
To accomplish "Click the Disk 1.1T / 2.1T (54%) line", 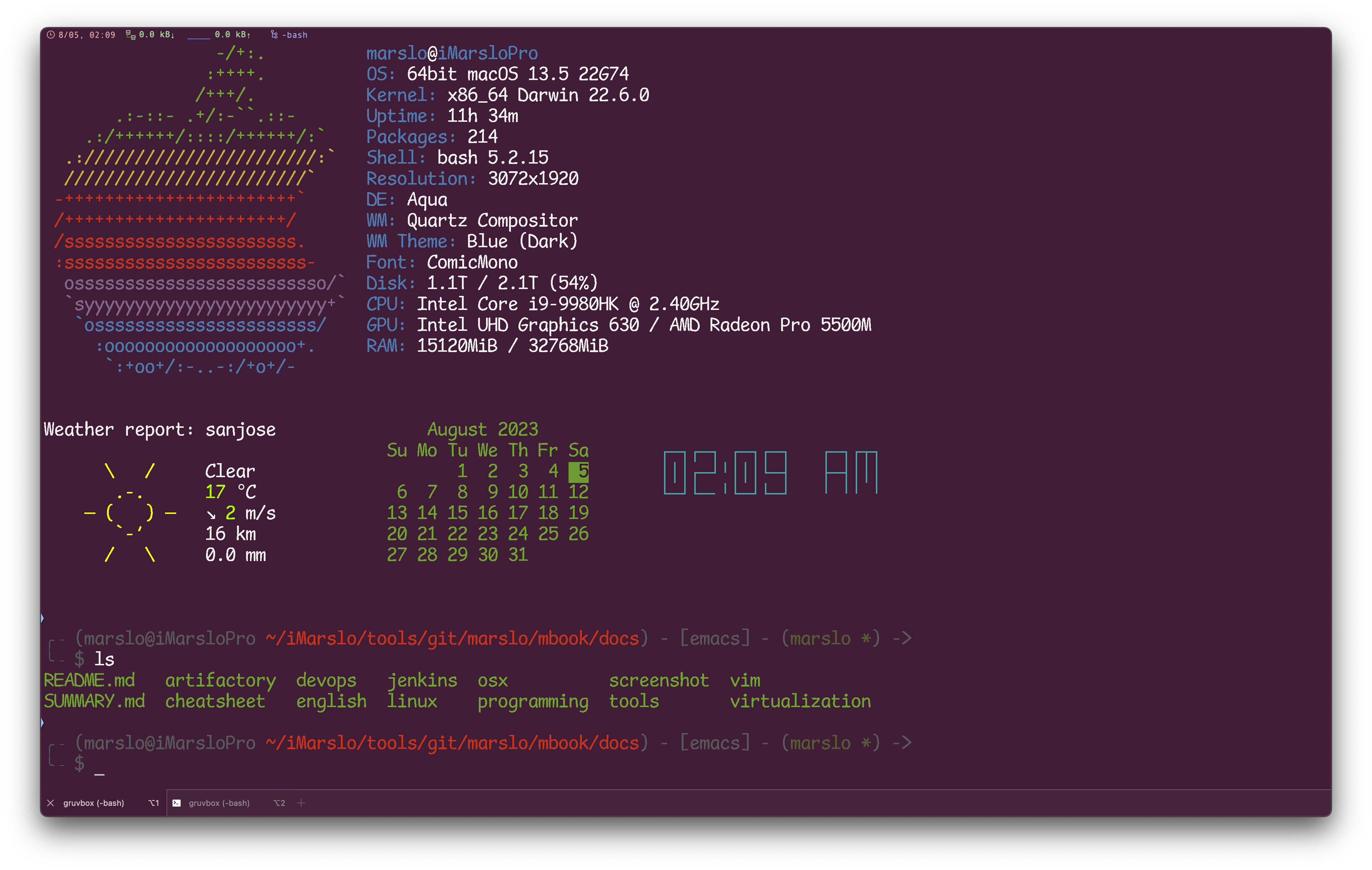I will (x=482, y=283).
